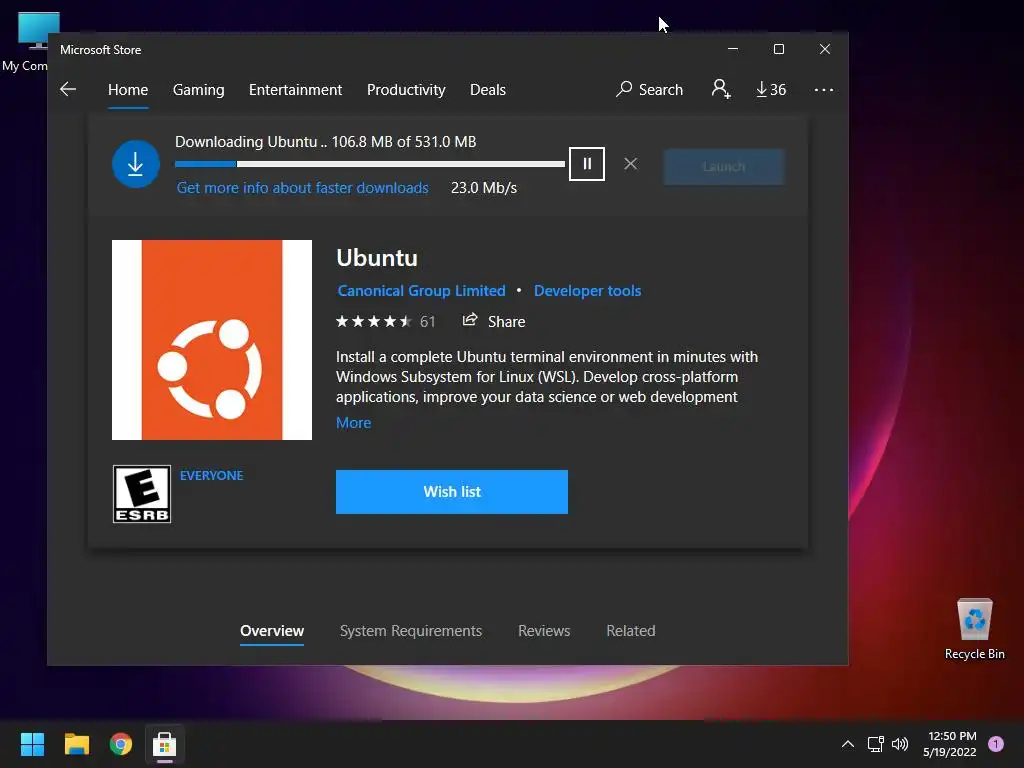The height and width of the screenshot is (768, 1024).
Task: Click the Ubuntu app title heading
Action: click(377, 258)
